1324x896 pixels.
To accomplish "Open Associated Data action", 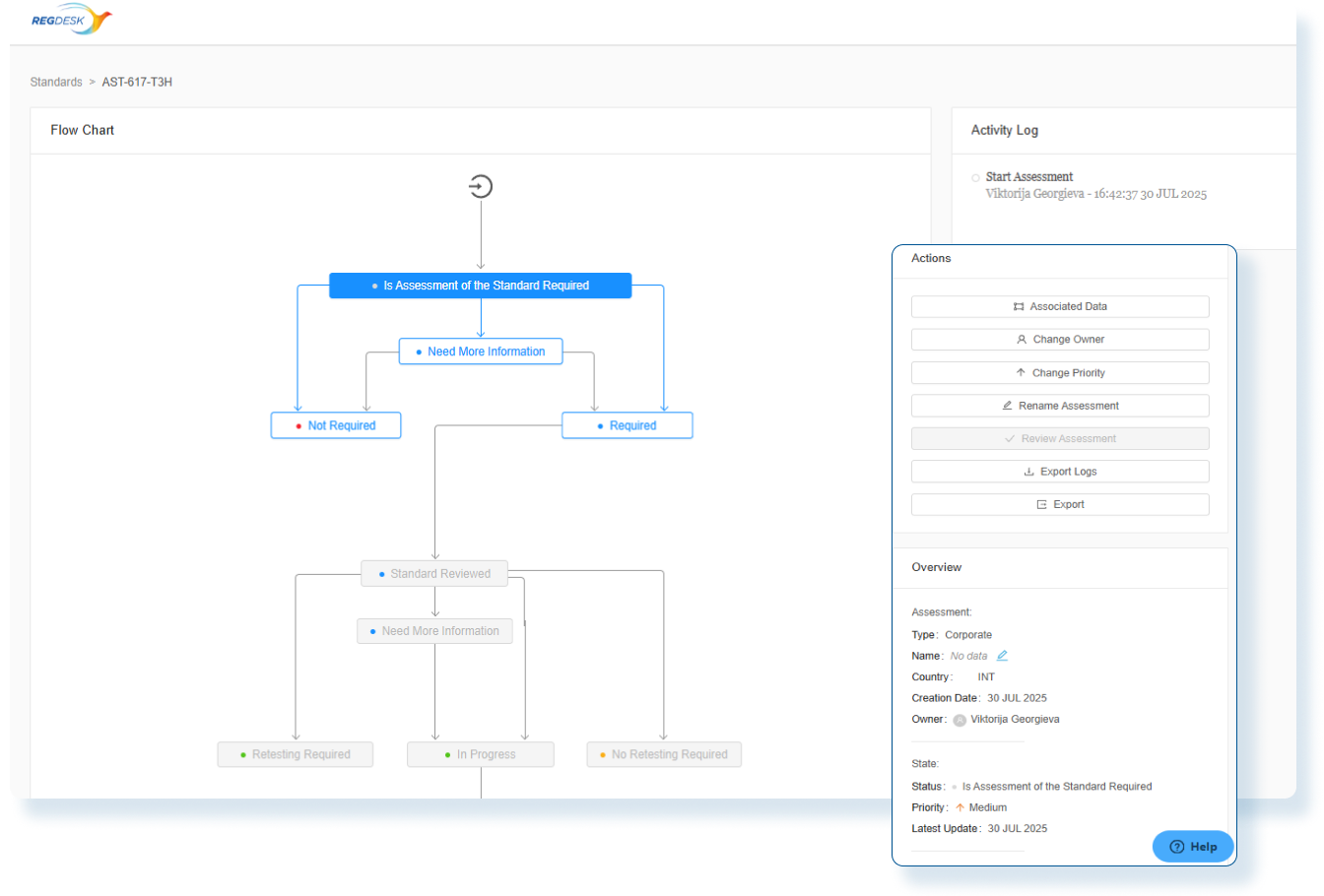I will pos(1060,306).
